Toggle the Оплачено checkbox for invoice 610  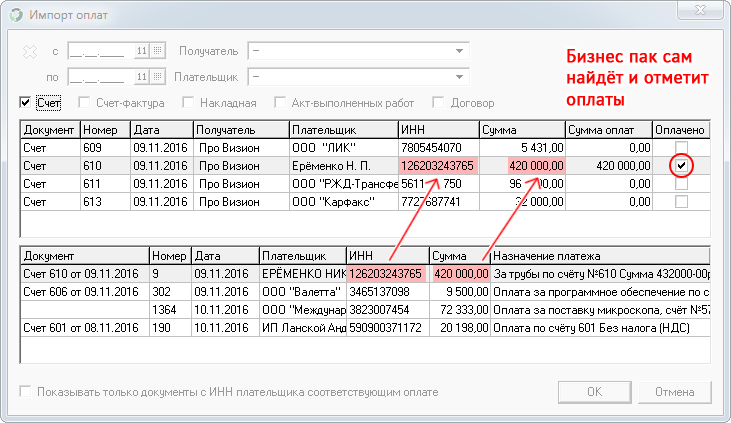681,165
